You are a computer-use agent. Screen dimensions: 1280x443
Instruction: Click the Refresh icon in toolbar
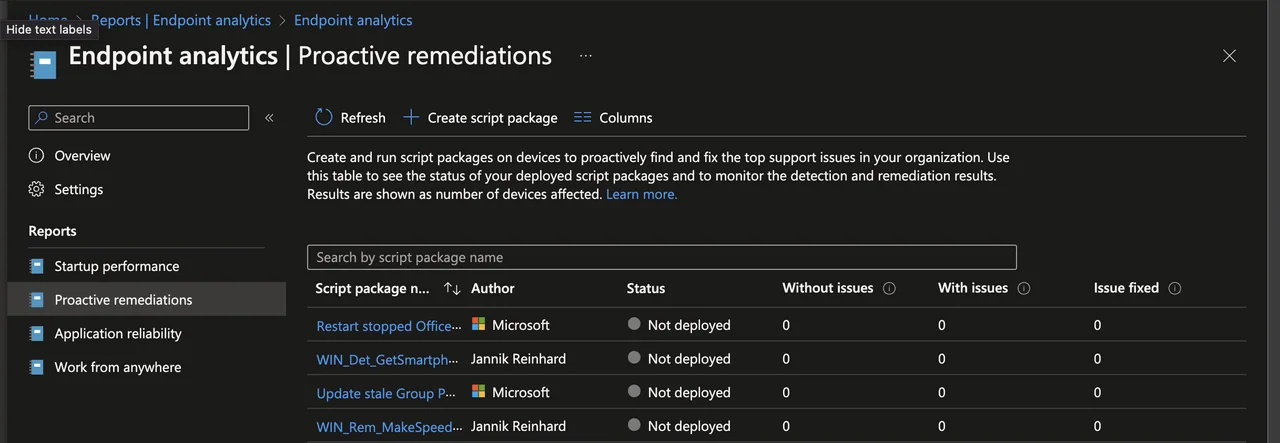[x=323, y=117]
